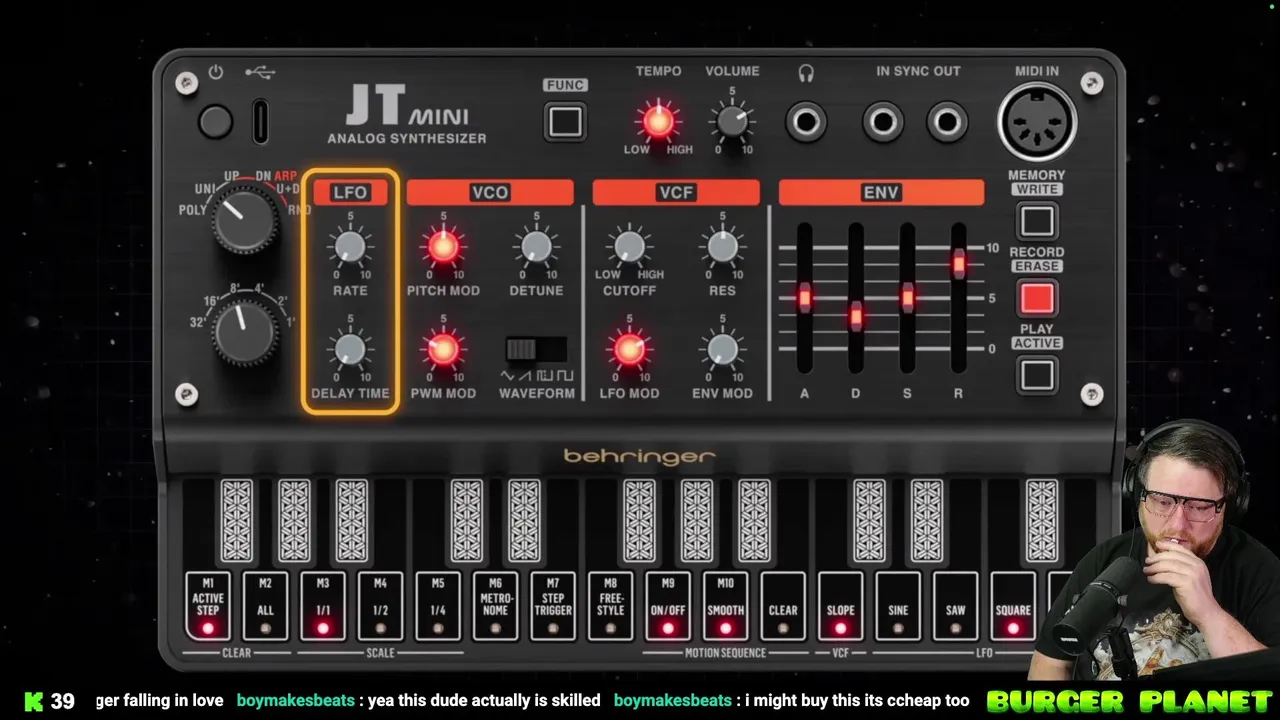The height and width of the screenshot is (720, 1280).
Task: Click the Sustain envelope slider
Action: point(907,298)
